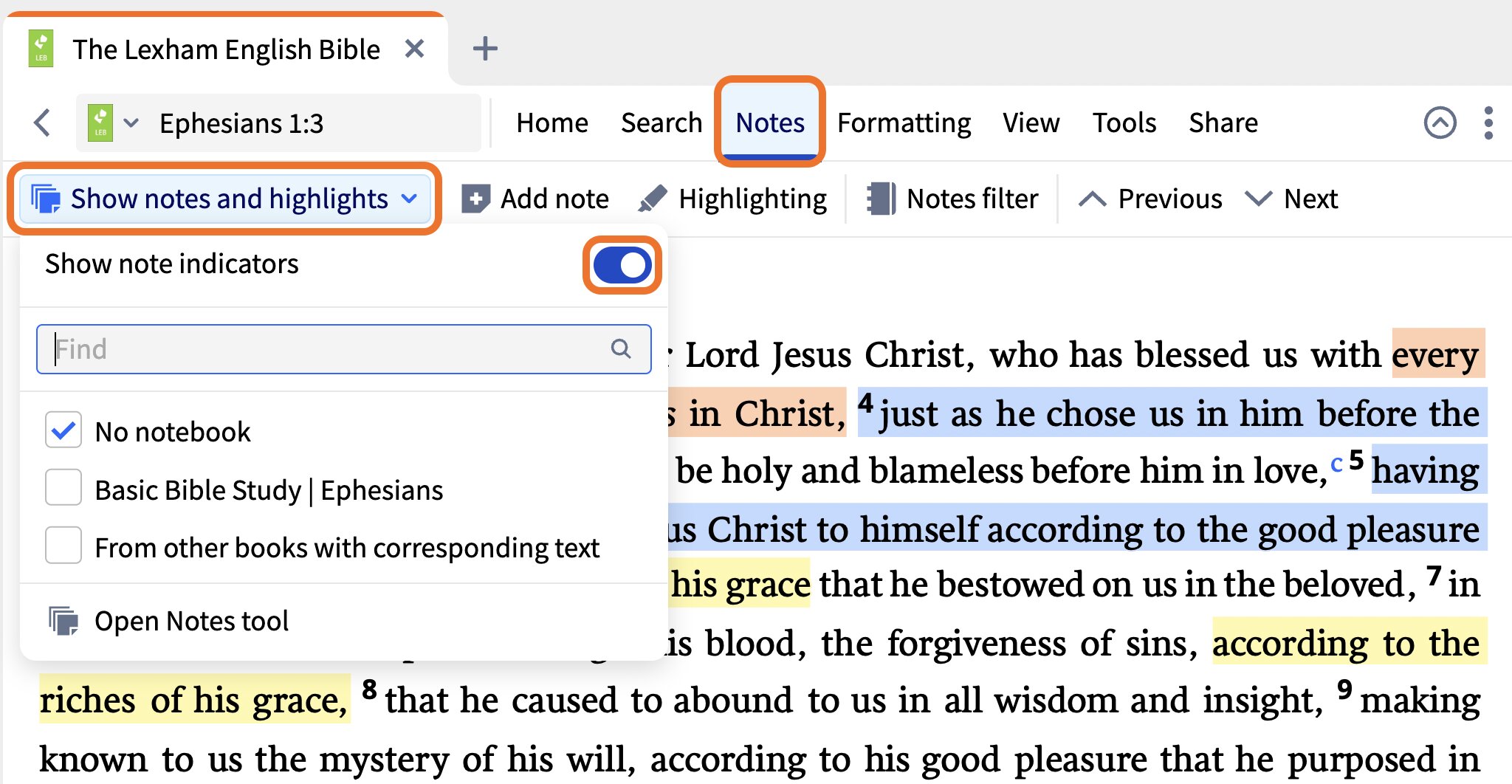Click the orange-highlighted word 'every'
Screen dimensions: 1512x784
[1435, 354]
